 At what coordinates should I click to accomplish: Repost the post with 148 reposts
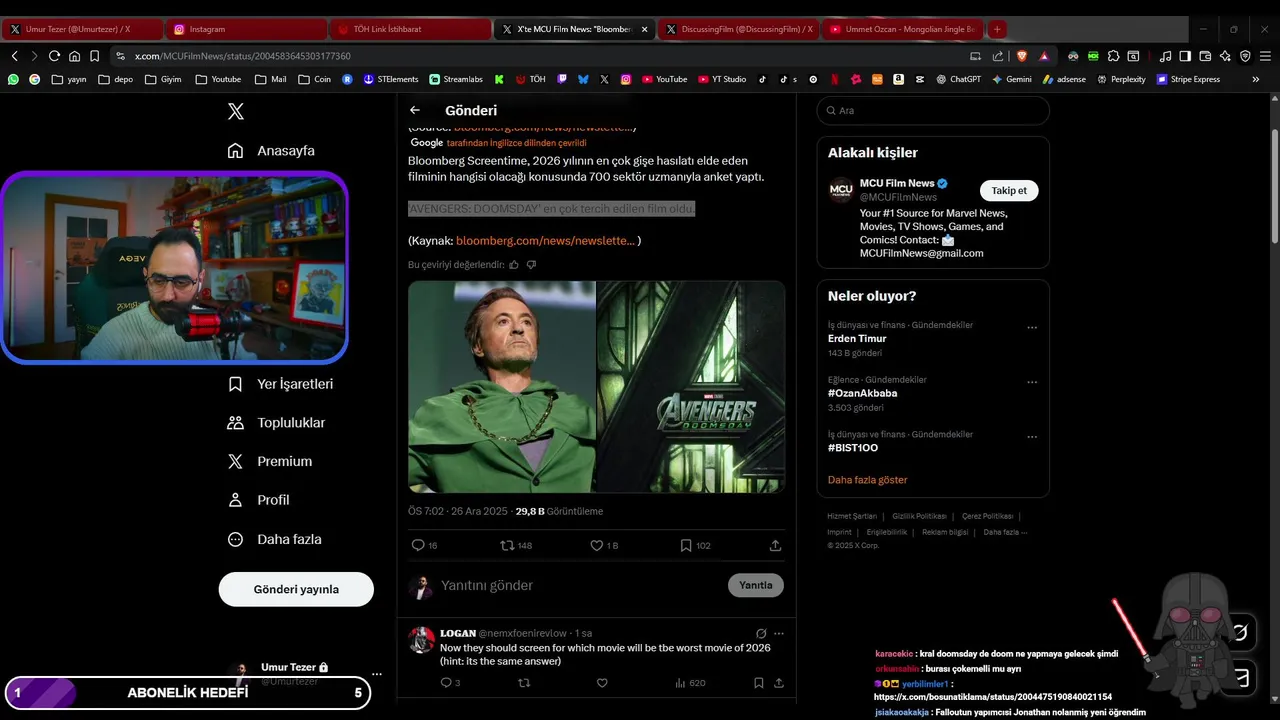pyautogui.click(x=516, y=545)
